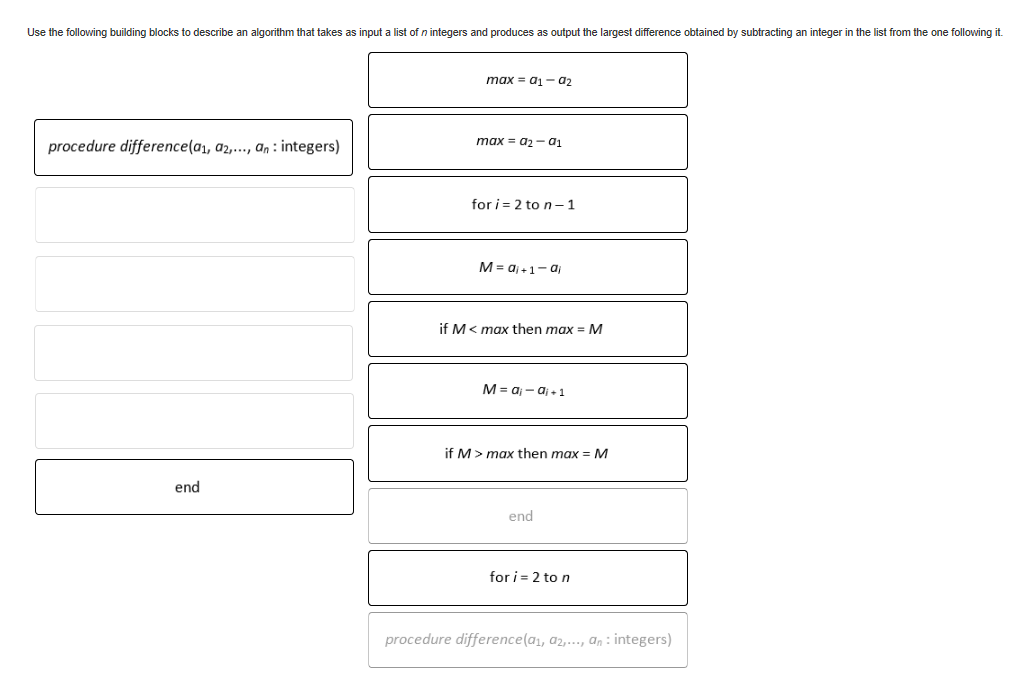Click the fourth empty answer slot
The width and height of the screenshot is (1015, 677).
194,420
